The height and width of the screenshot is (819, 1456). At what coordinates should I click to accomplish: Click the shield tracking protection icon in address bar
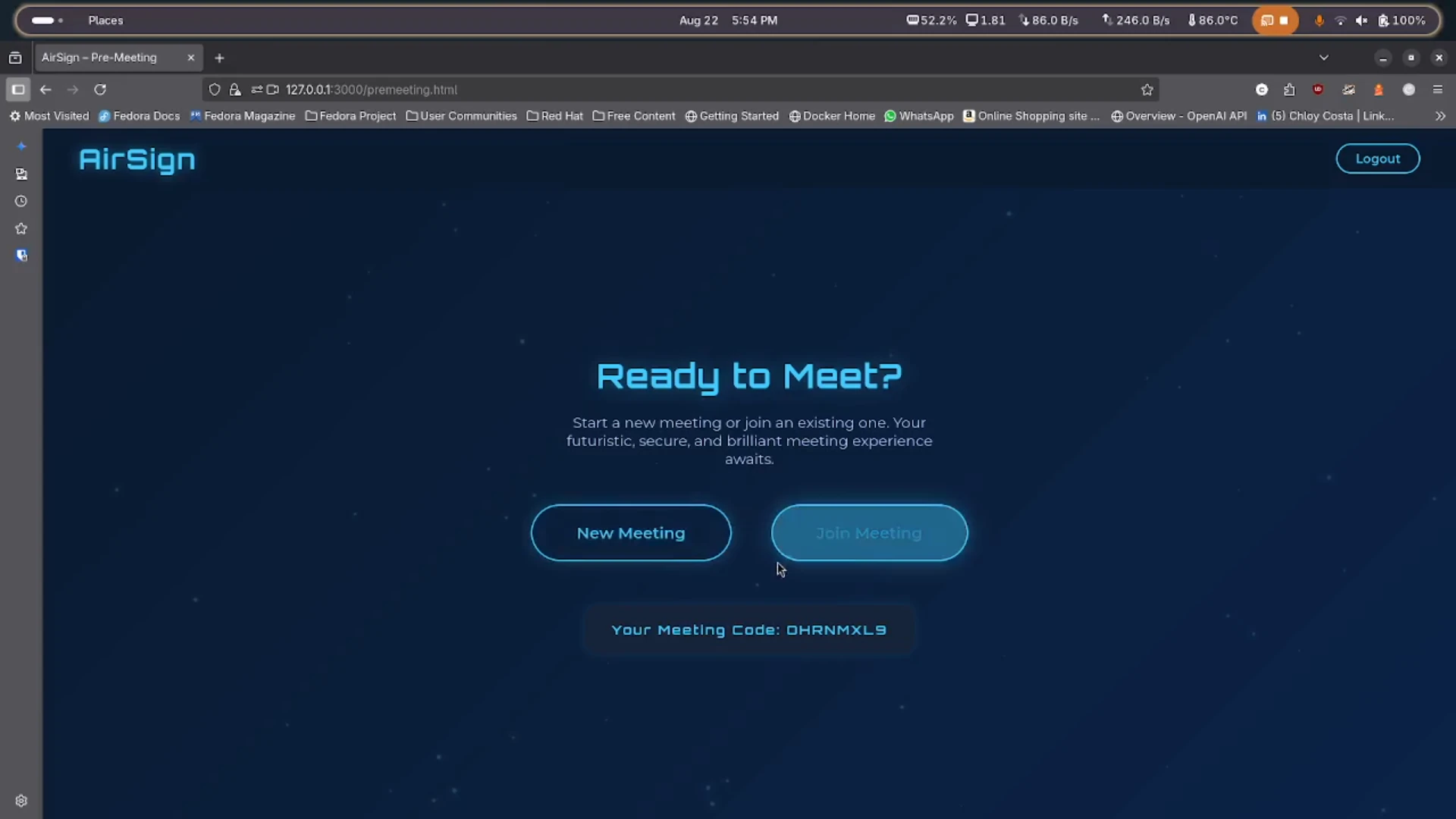click(215, 89)
